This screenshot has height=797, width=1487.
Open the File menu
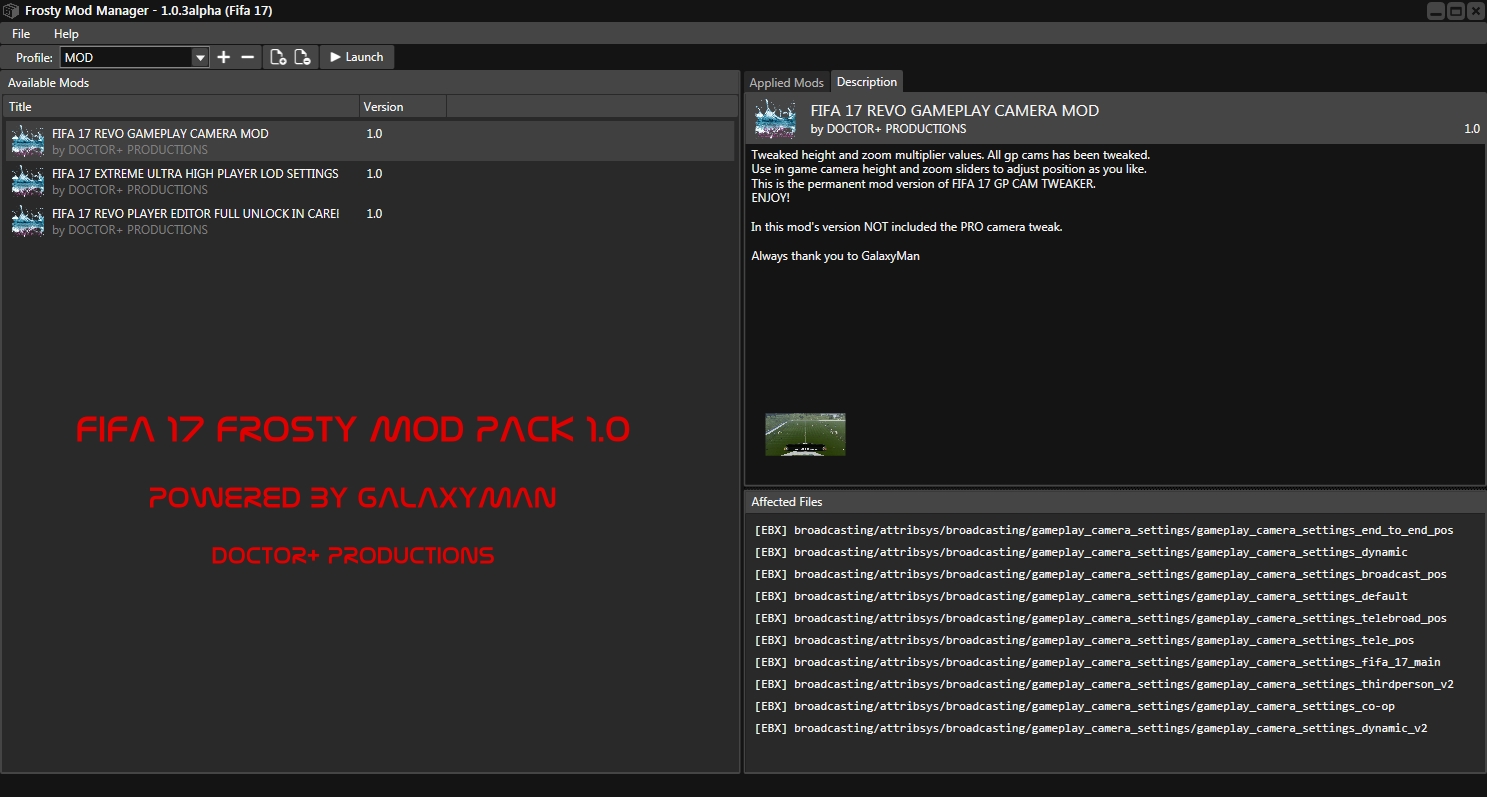21,33
